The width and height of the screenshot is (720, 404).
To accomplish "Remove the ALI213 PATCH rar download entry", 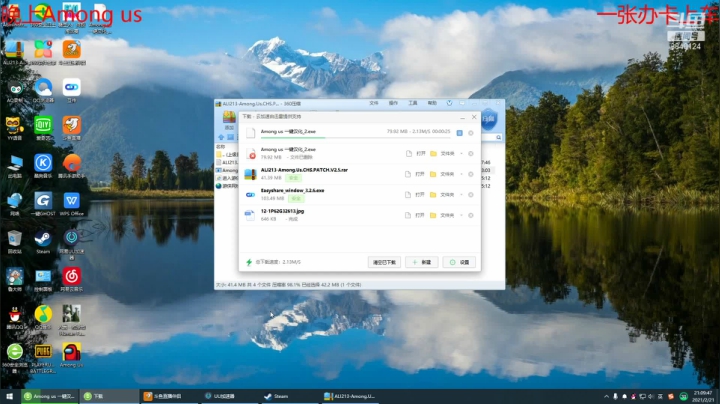I will coord(471,174).
